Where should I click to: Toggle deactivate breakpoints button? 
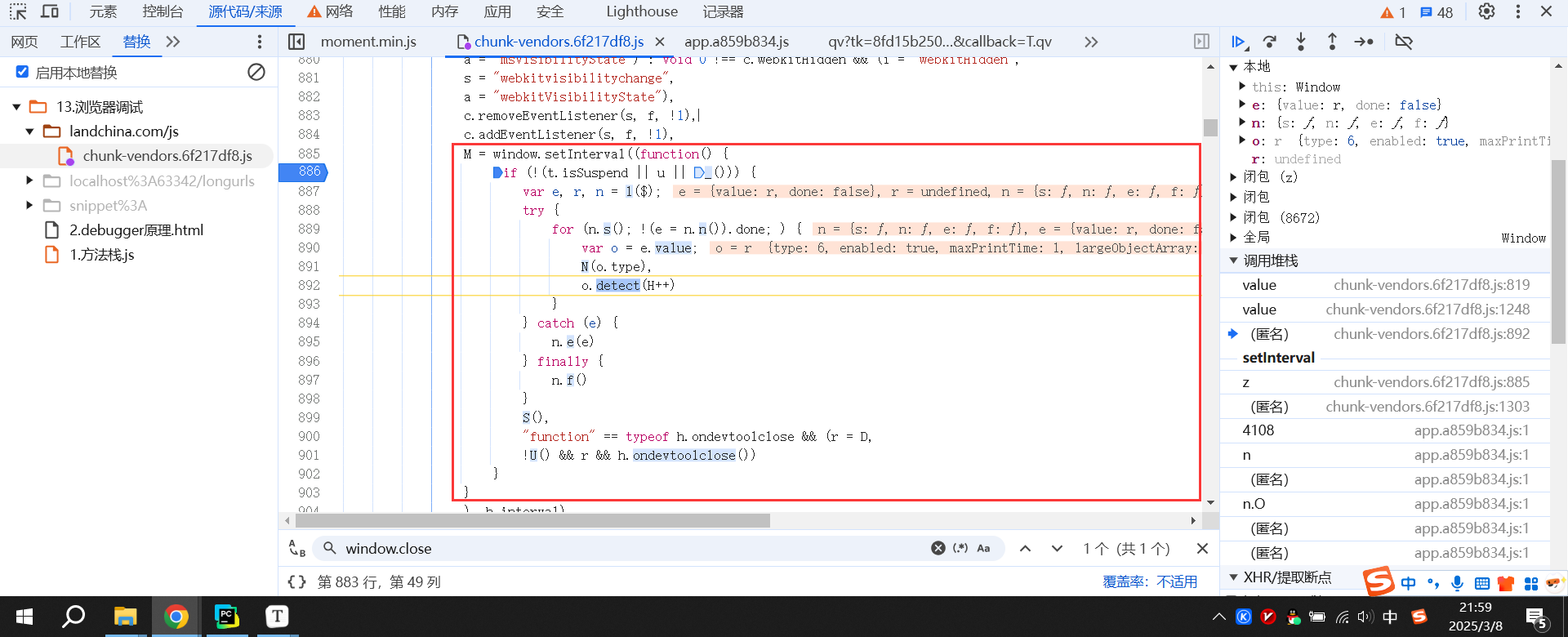1404,42
